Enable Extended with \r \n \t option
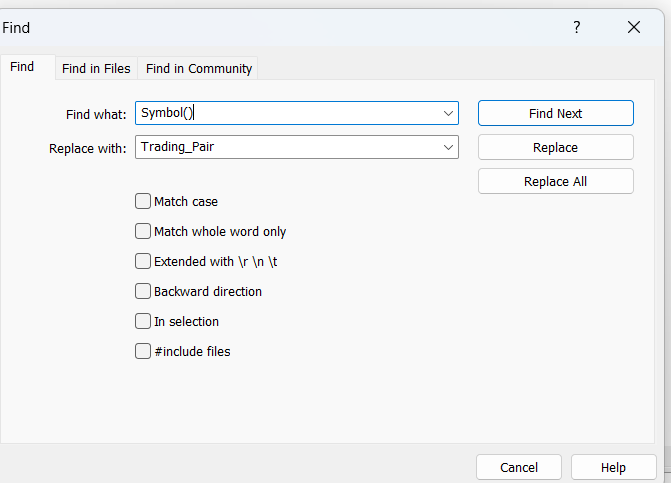Viewport: 671px width, 483px height. [x=143, y=261]
